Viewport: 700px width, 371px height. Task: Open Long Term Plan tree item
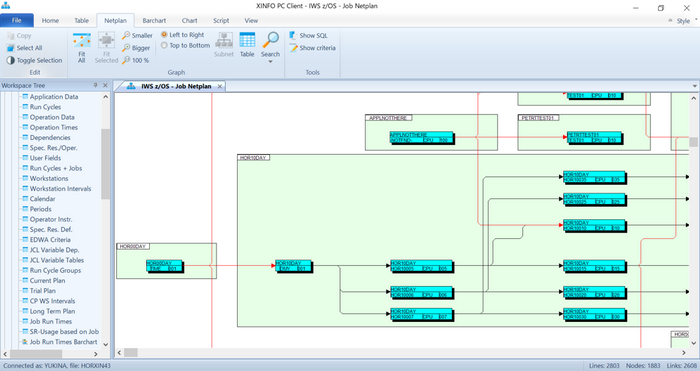click(52, 311)
